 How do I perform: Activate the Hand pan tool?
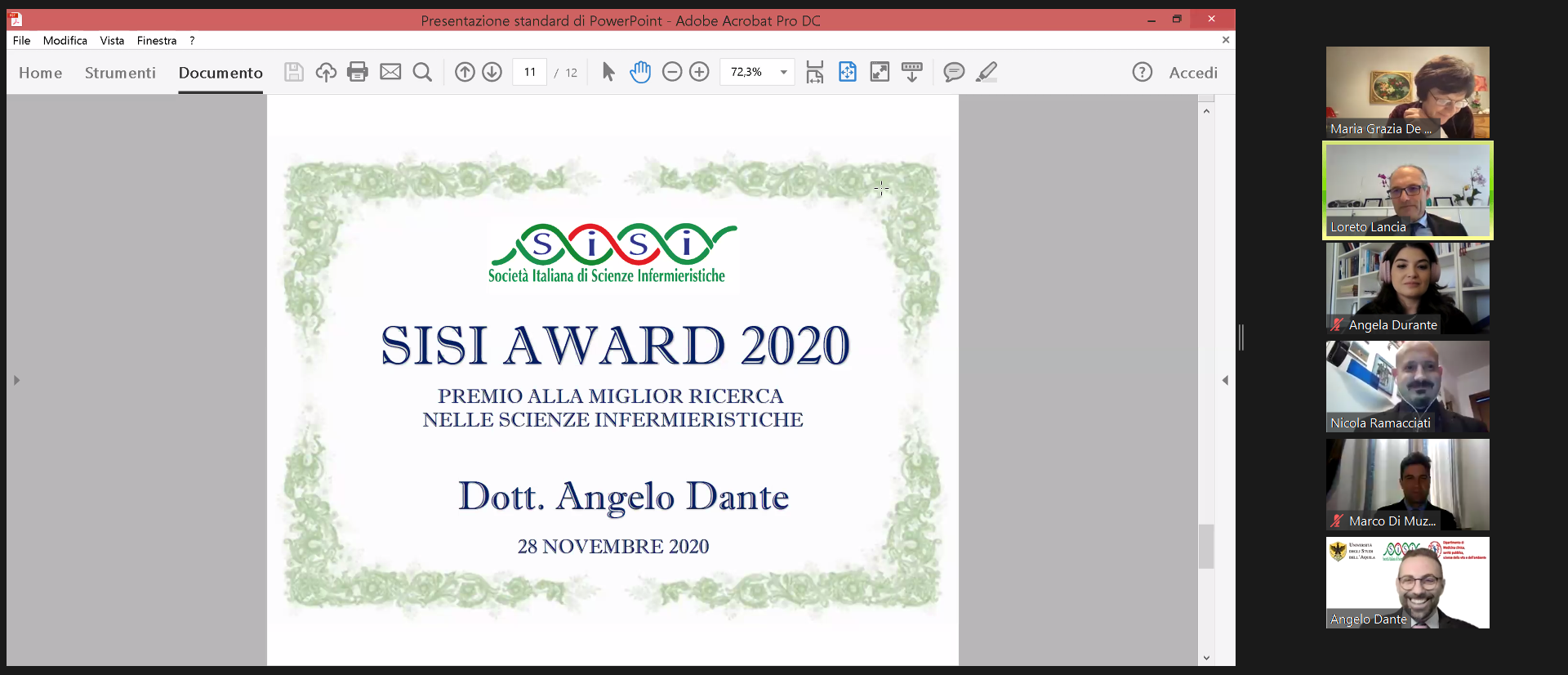640,72
